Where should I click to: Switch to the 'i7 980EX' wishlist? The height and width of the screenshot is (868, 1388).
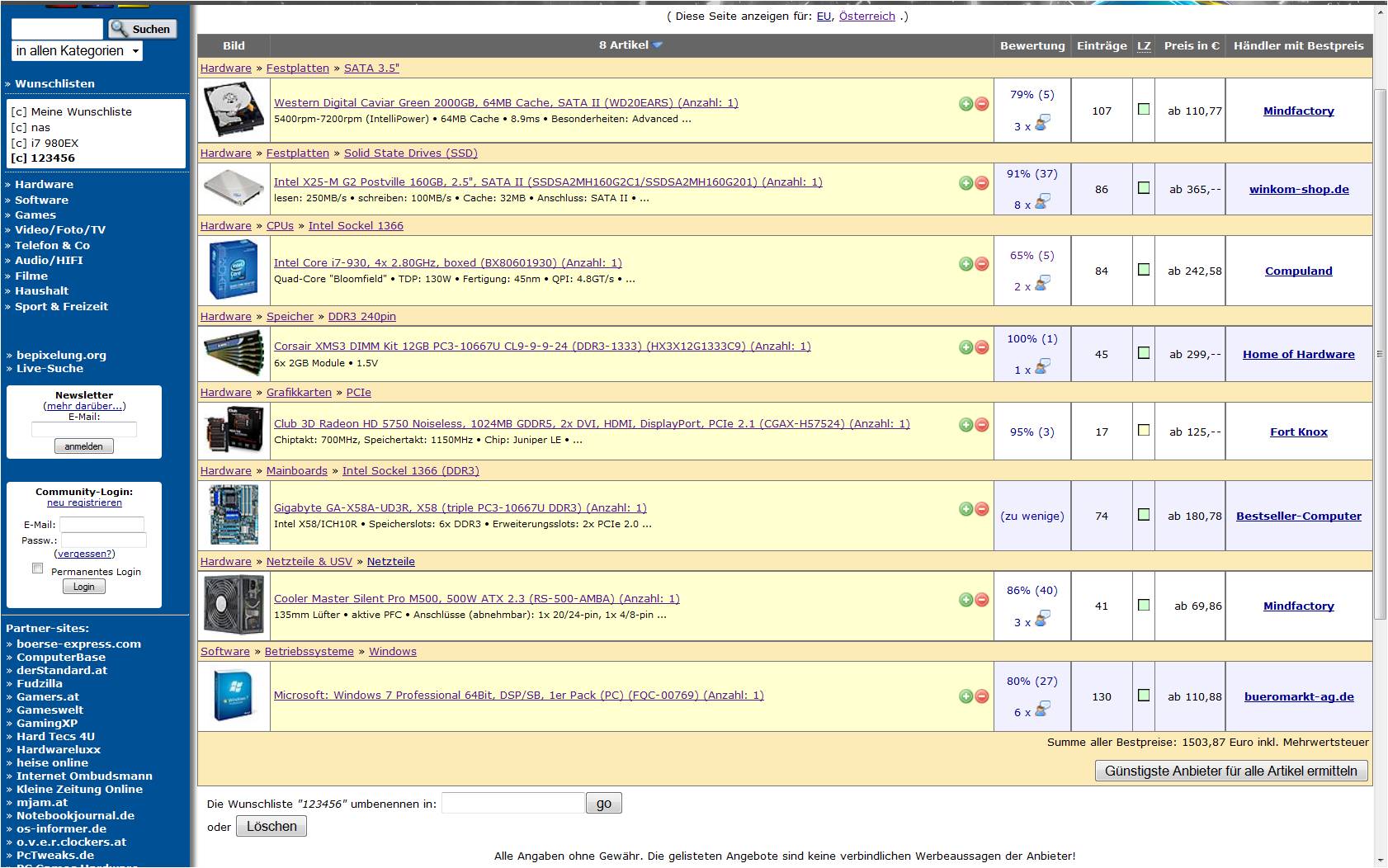54,144
